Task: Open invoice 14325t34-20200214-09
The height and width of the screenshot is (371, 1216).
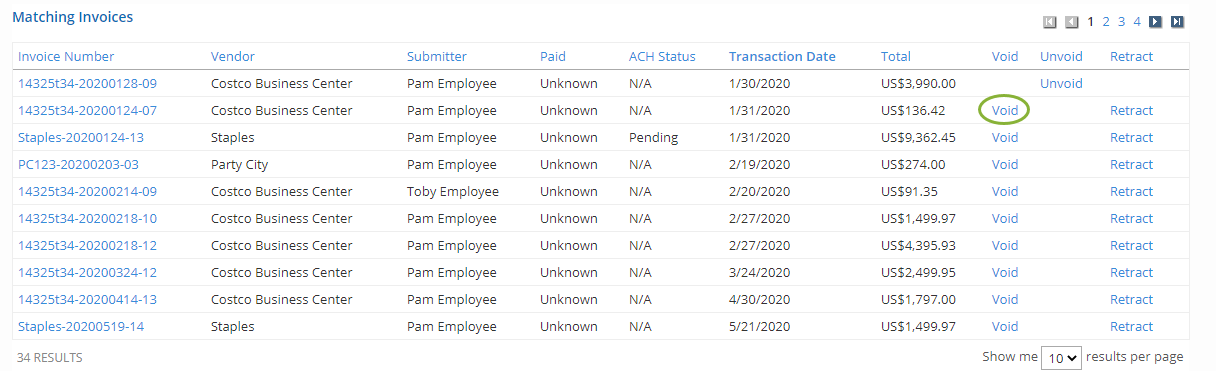Action: pyautogui.click(x=87, y=191)
